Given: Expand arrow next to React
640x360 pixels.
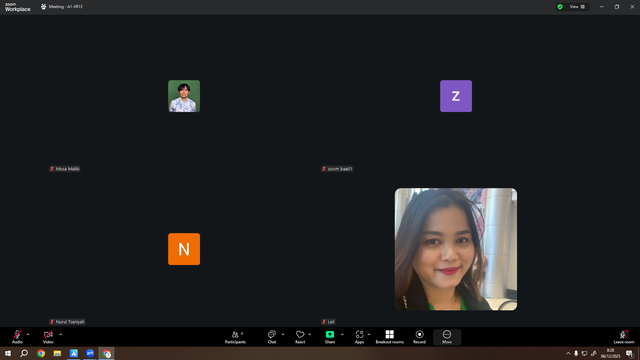Looking at the screenshot, I should (x=310, y=334).
